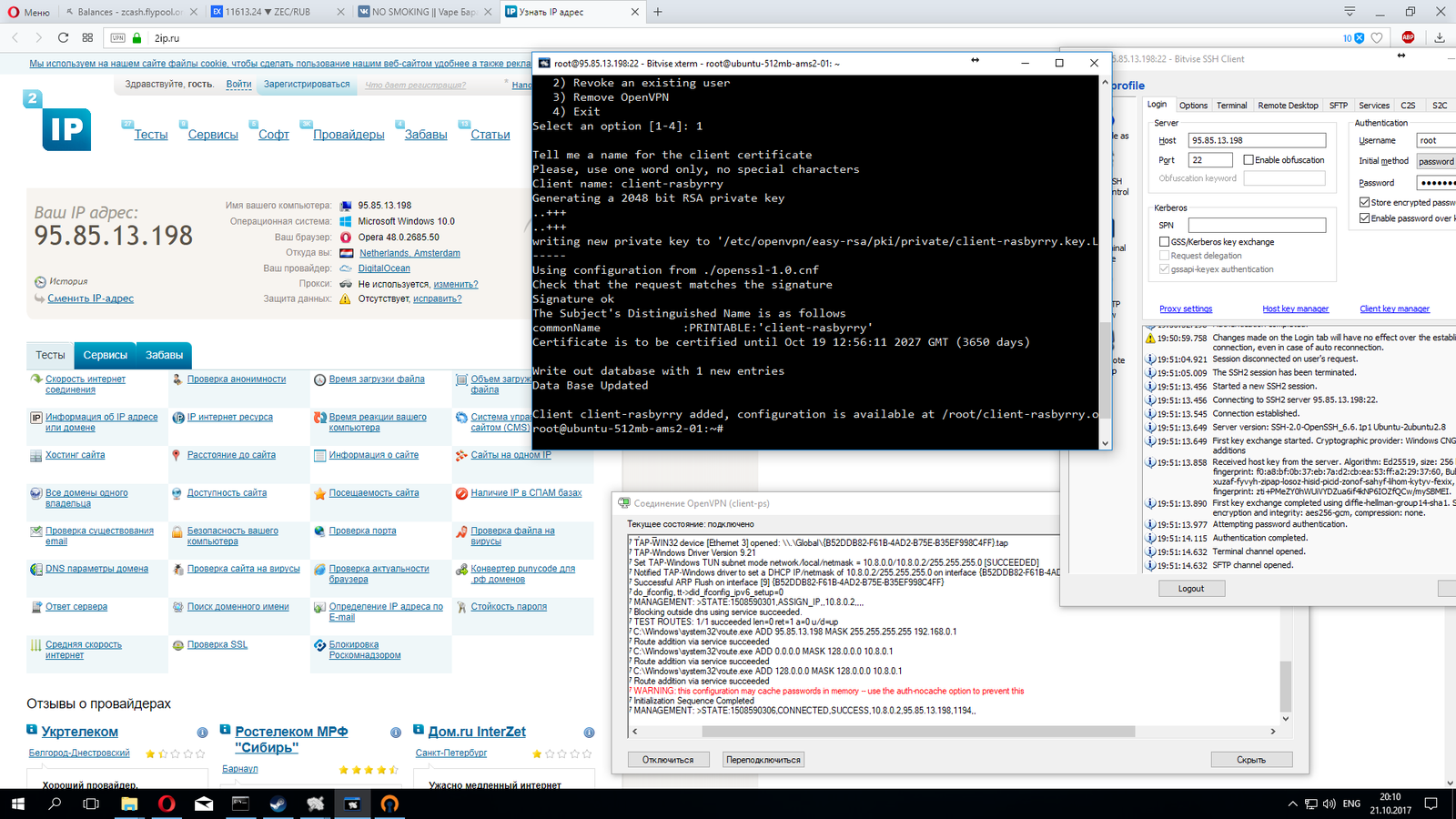Image resolution: width=1456 pixels, height=819 pixels.
Task: Open Opera downloads arrow icon
Action: pos(1439,37)
